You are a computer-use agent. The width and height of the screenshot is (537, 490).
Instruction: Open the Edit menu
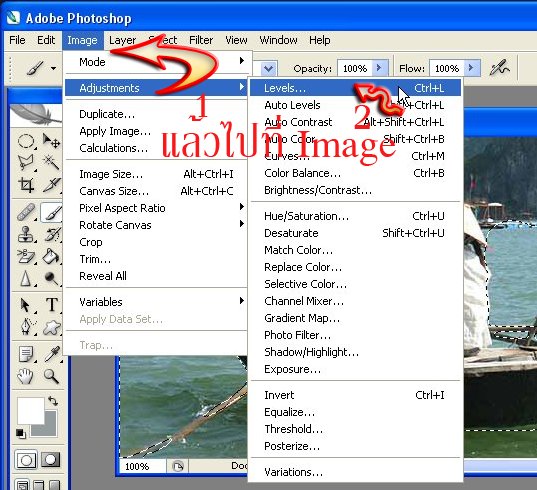46,40
